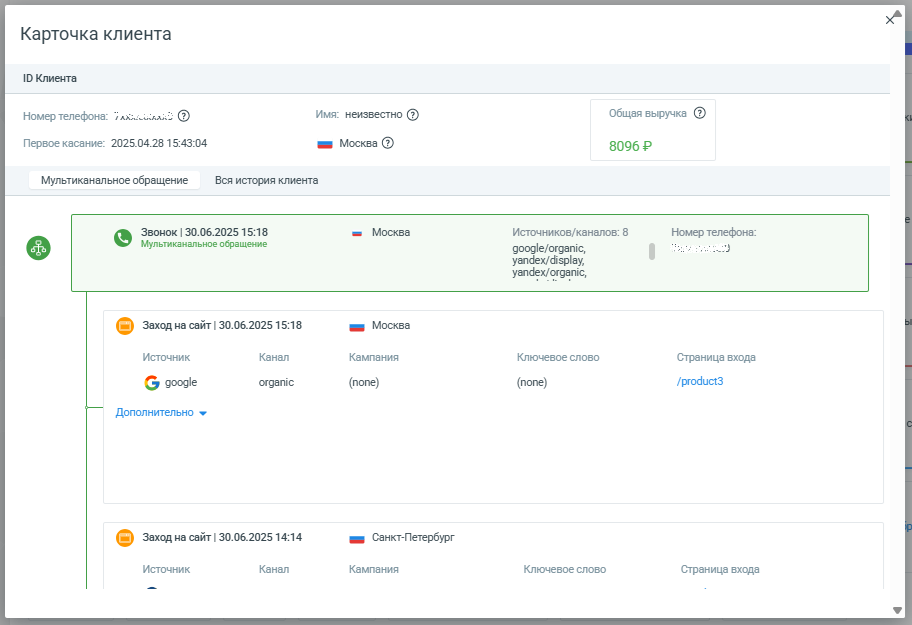Click 'ID Клиента' header
This screenshot has height=625, width=912.
click(x=50, y=78)
